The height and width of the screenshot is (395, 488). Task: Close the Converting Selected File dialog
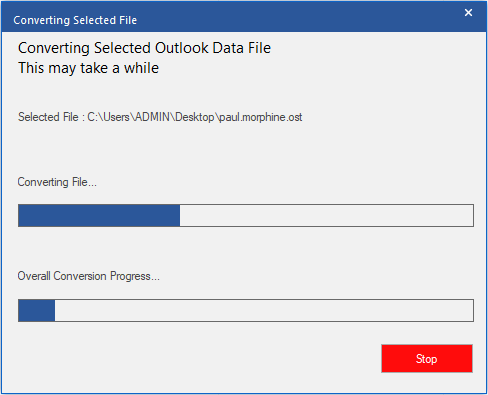tap(468, 13)
